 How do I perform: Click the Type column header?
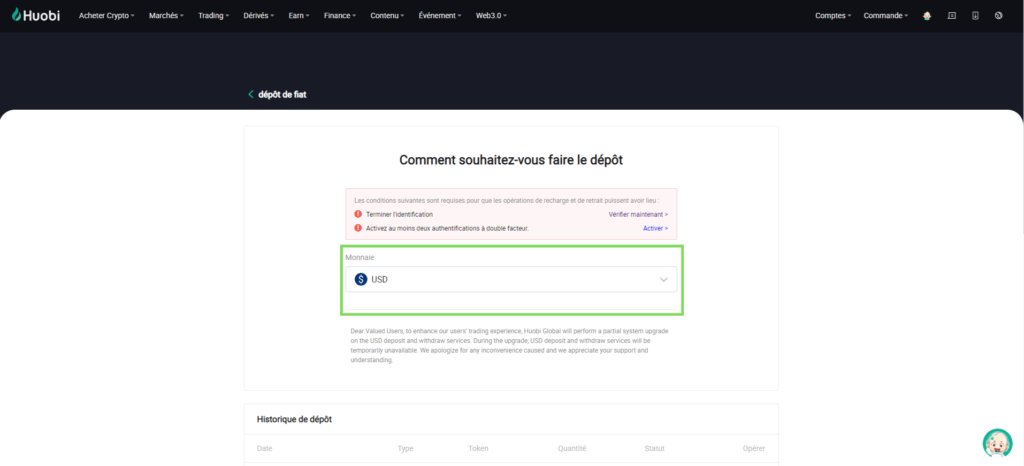[406, 448]
